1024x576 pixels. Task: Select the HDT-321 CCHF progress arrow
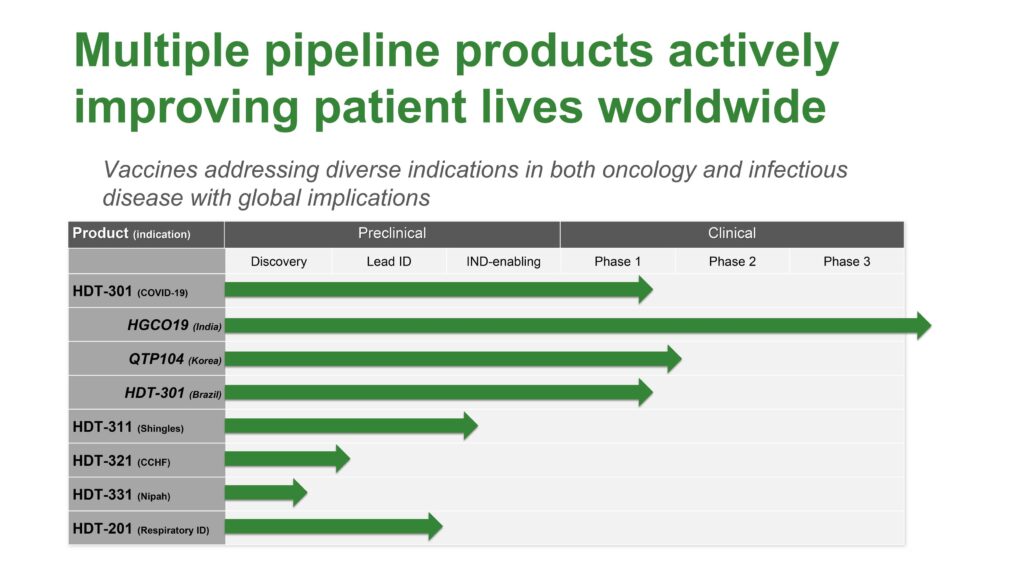287,459
